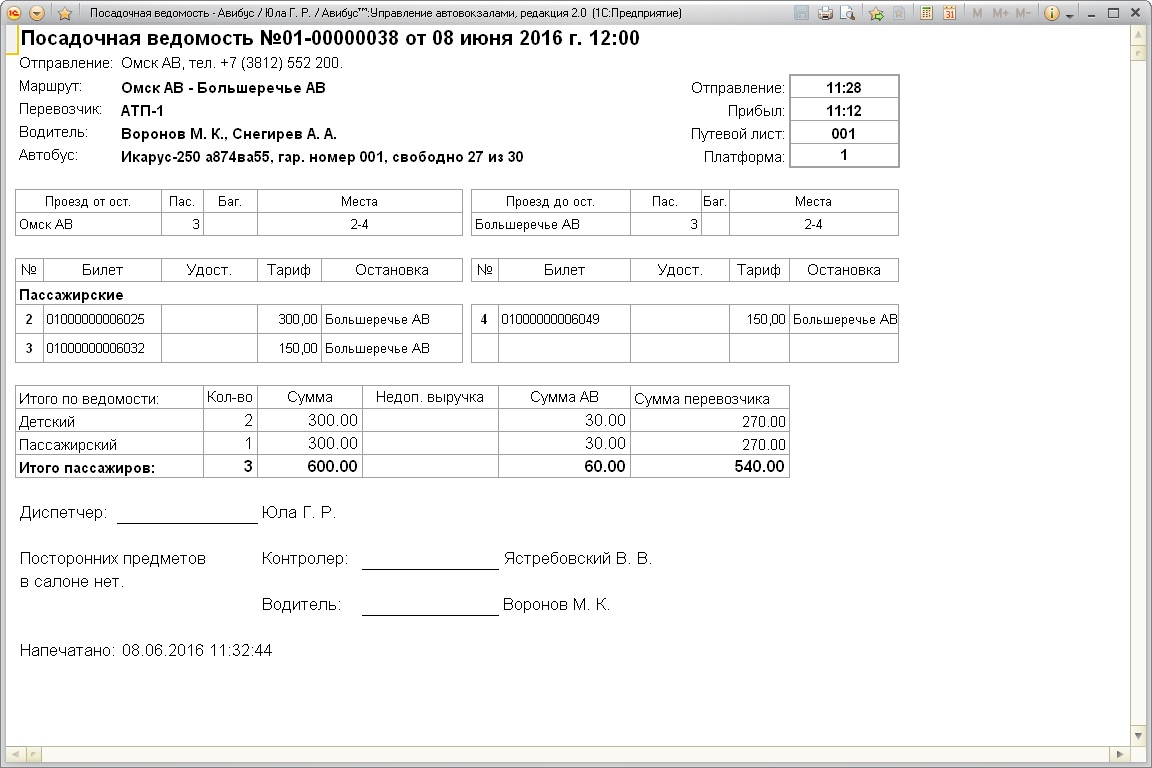1152x768 pixels.
Task: Click the Print icon in the title bar
Action: [825, 14]
